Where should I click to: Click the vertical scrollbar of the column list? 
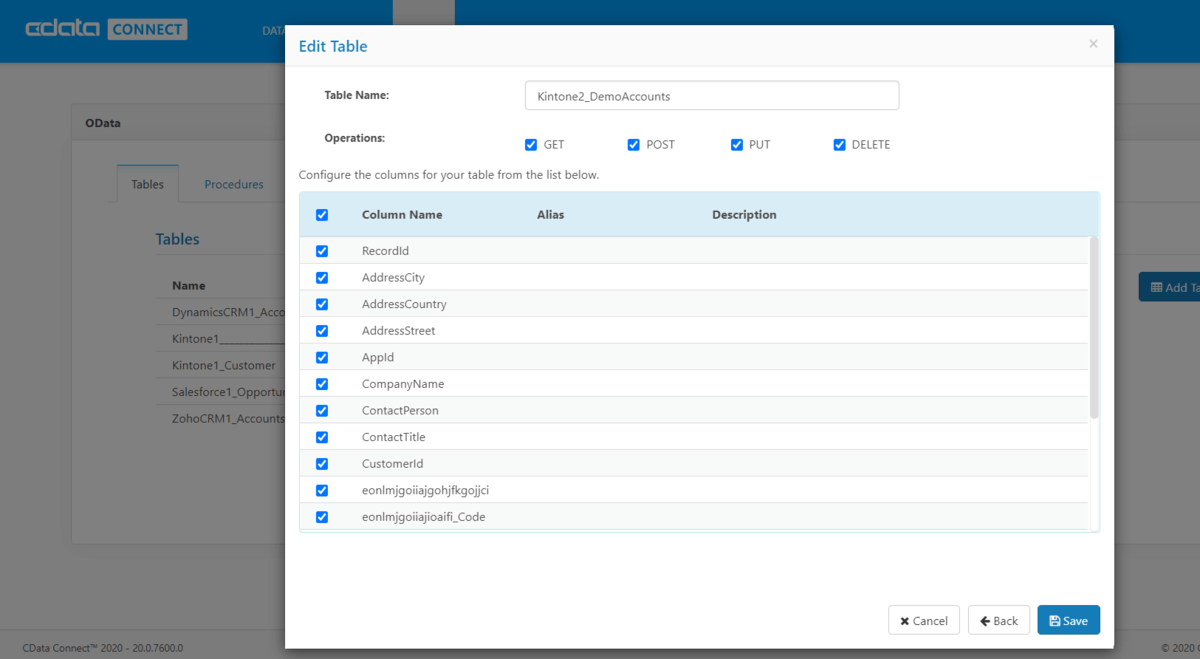[x=1094, y=328]
